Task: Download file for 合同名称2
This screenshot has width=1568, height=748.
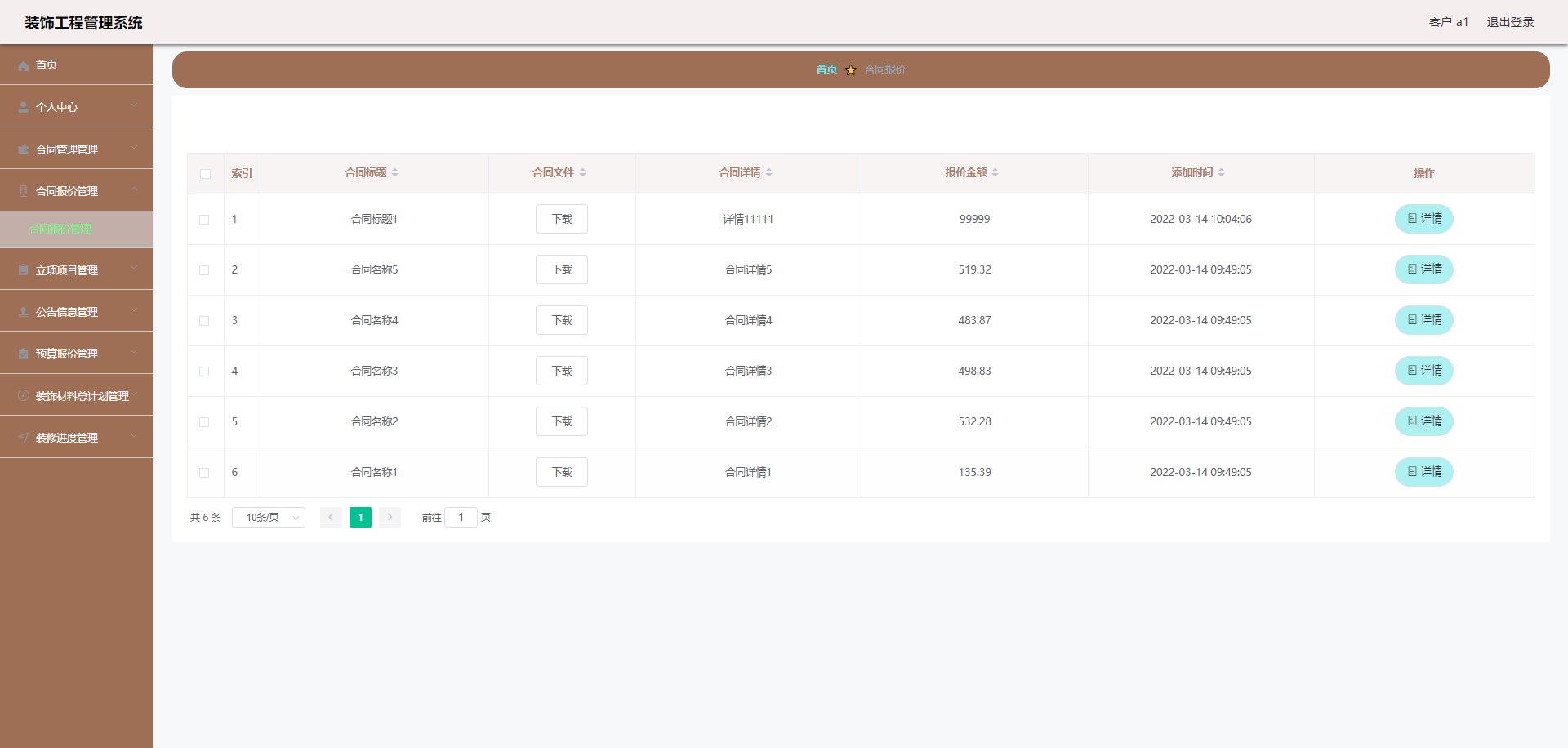Action: click(x=562, y=421)
